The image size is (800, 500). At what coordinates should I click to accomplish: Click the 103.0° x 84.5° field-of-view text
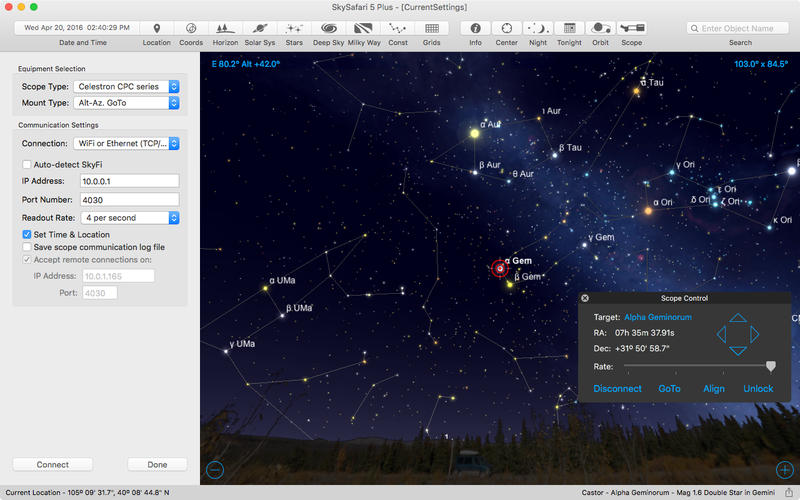click(x=761, y=64)
